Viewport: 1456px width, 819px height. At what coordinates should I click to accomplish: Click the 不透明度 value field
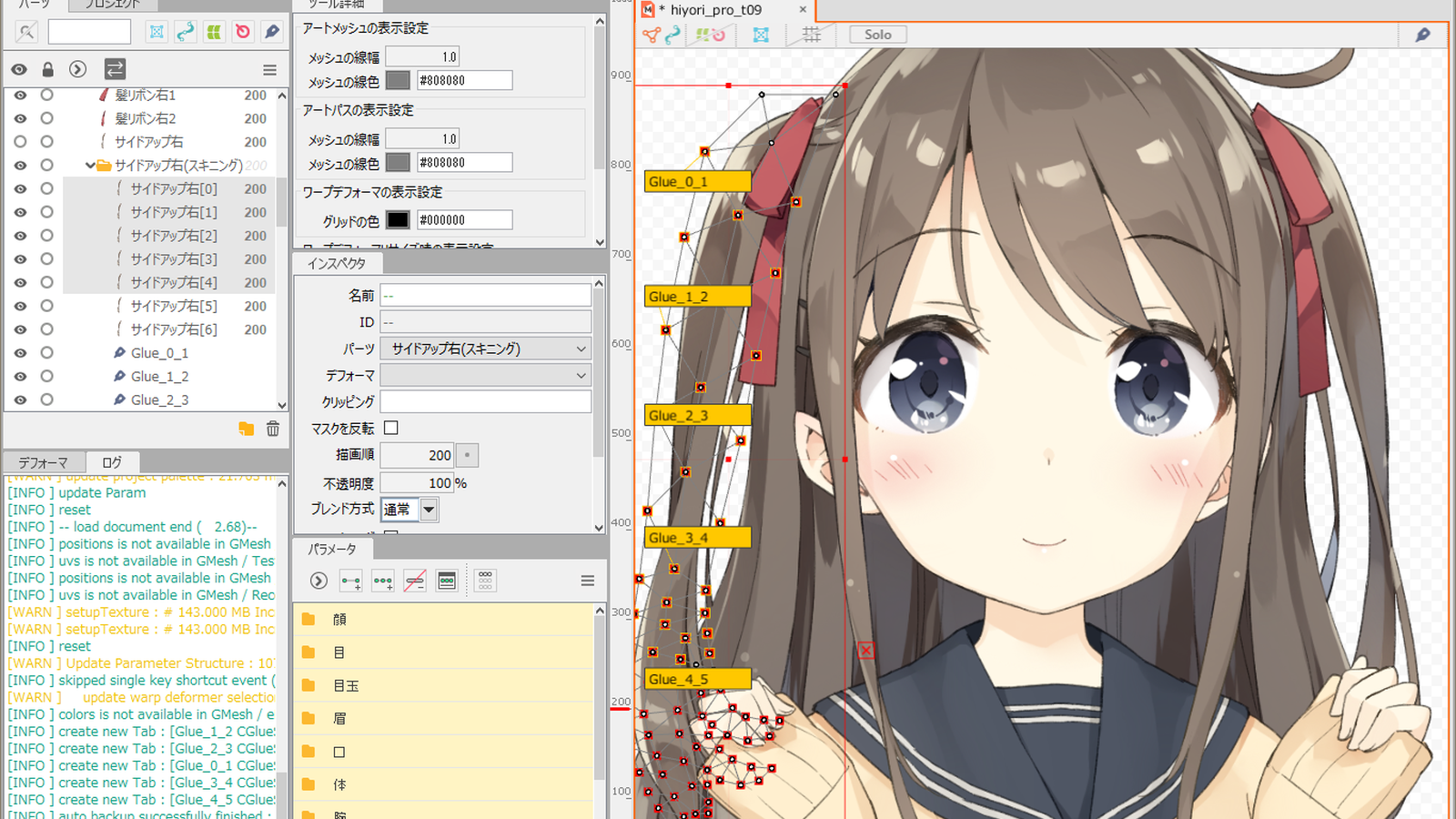tap(417, 483)
